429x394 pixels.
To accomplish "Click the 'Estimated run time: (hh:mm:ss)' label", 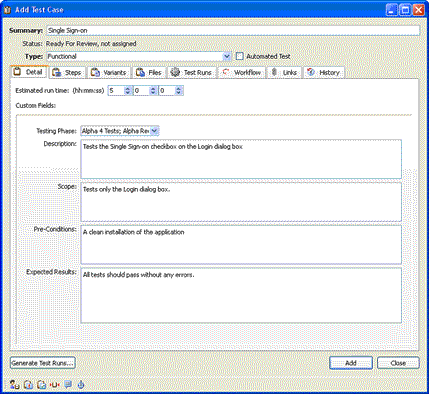I will 60,91.
